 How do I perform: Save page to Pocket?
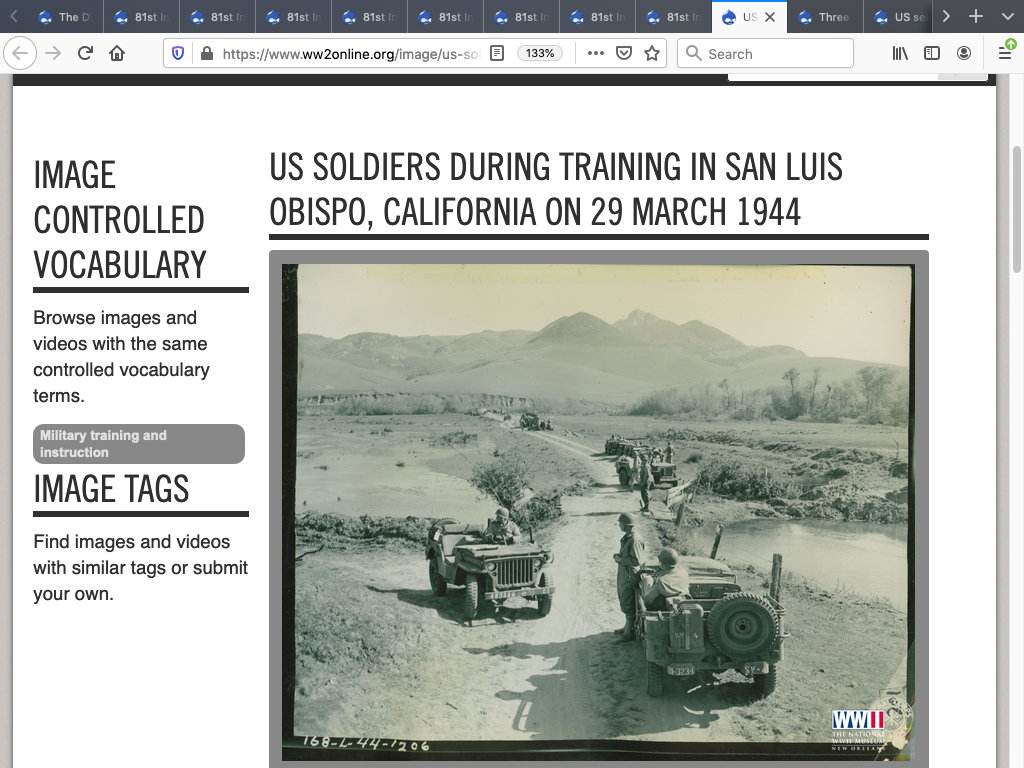tap(624, 54)
